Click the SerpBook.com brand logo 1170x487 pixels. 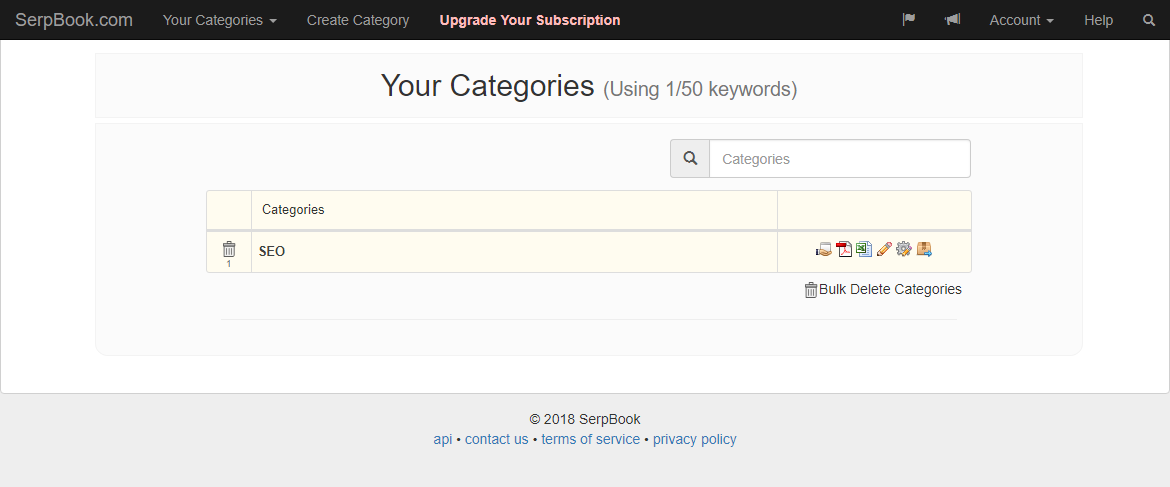pyautogui.click(x=74, y=20)
